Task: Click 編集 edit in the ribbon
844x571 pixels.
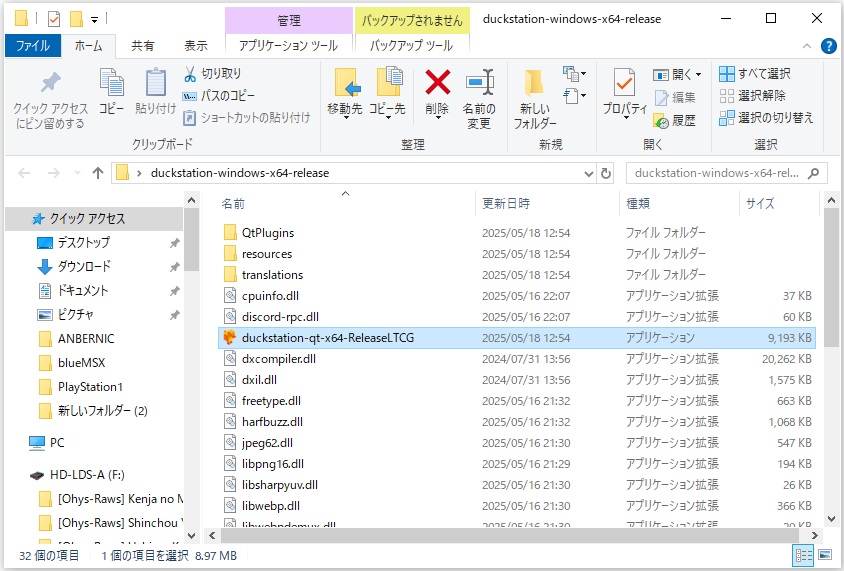Action: pyautogui.click(x=675, y=97)
